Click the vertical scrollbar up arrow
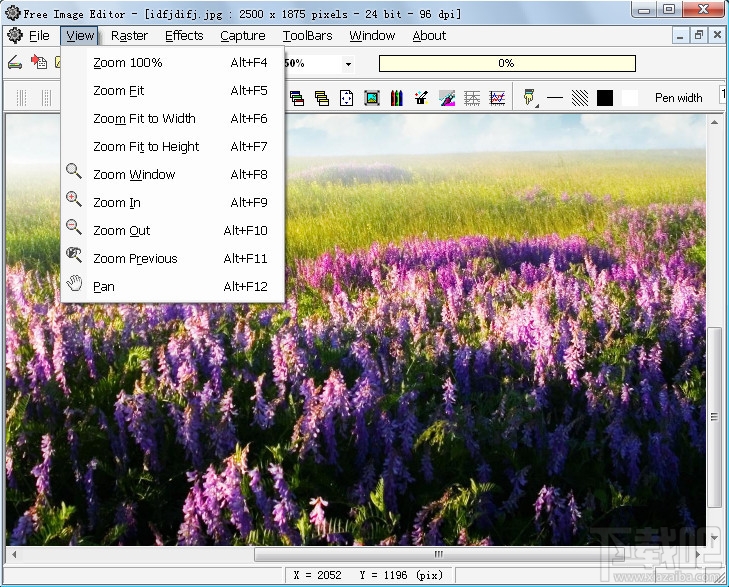Screen dimensions: 729x587 pyautogui.click(x=714, y=122)
